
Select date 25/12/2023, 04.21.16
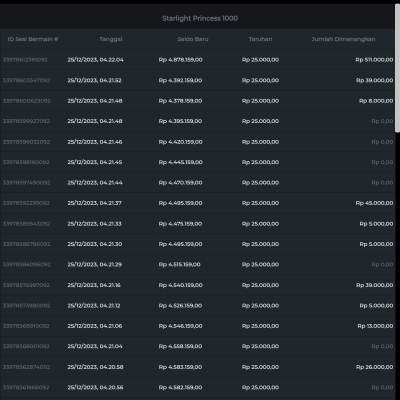pos(94,285)
